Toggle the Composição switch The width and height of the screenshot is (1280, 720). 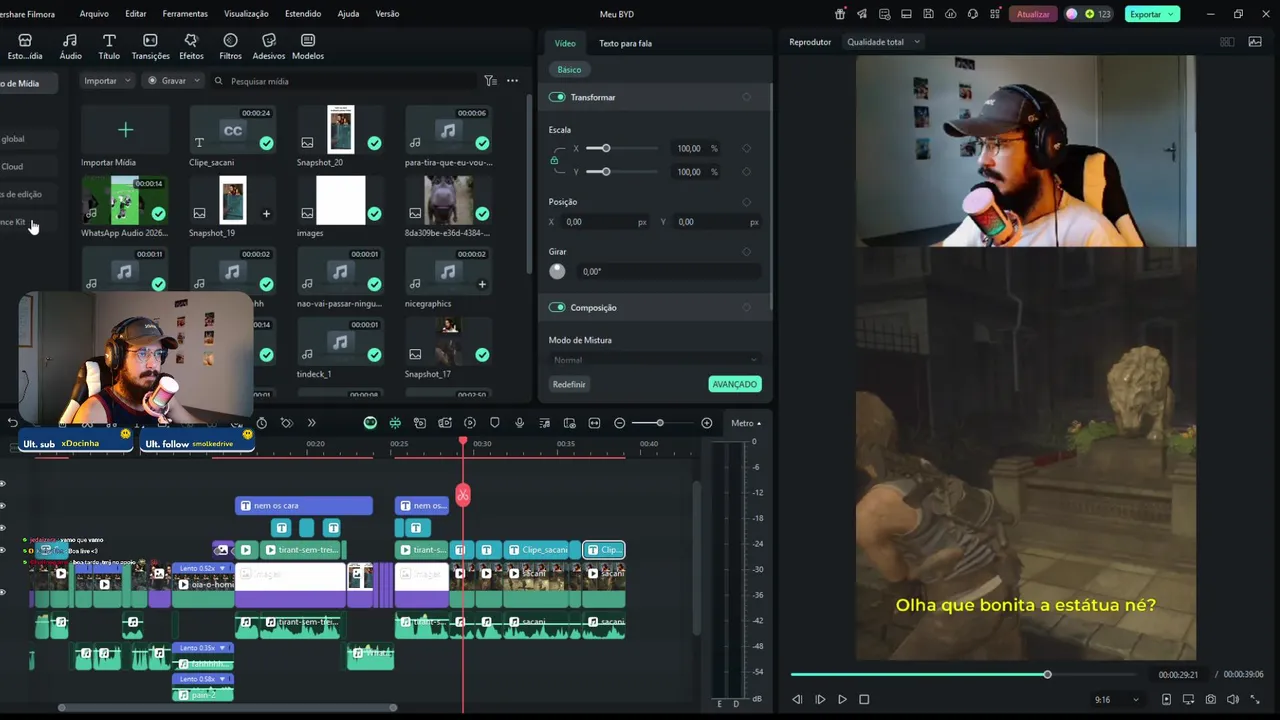557,307
